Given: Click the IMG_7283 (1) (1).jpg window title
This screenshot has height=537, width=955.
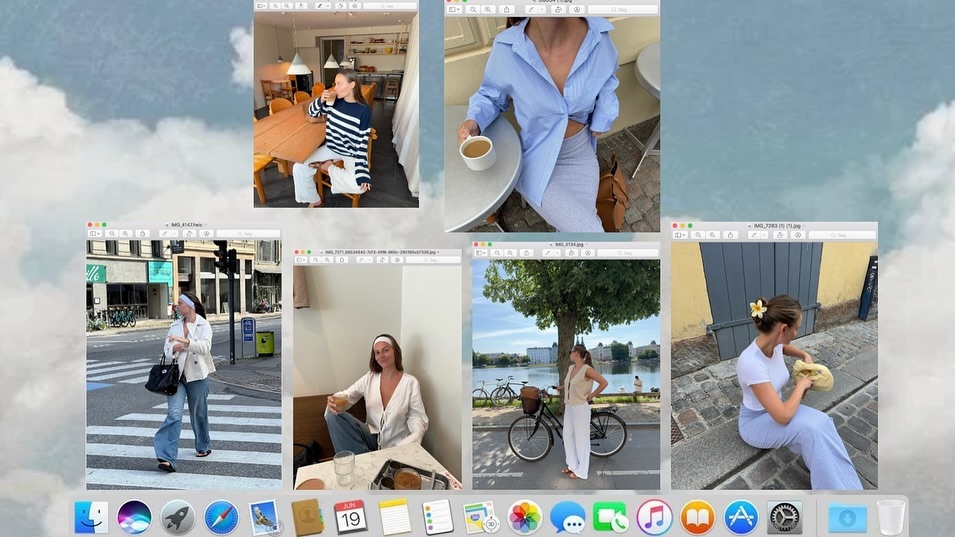Looking at the screenshot, I should coord(777,225).
